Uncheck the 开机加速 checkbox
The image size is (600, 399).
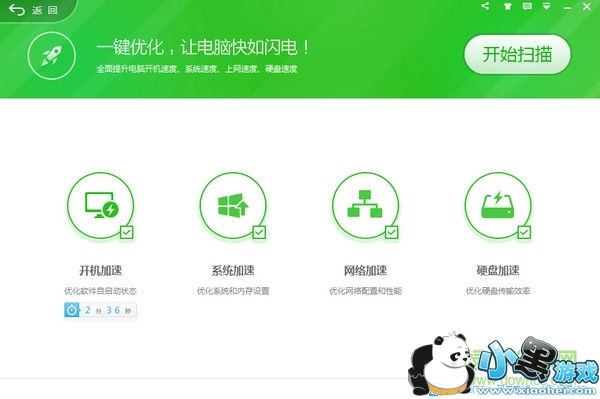pos(127,232)
